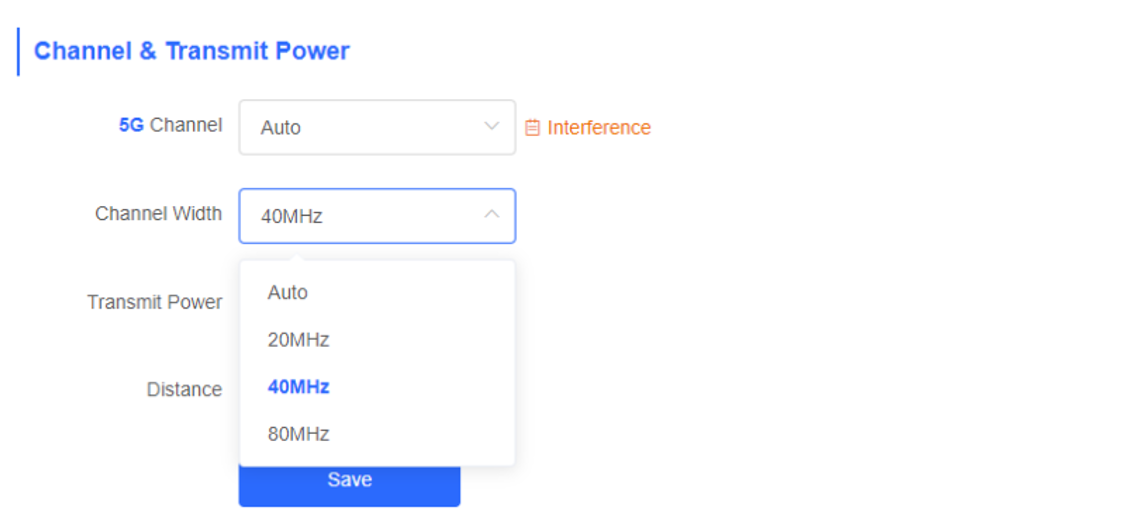Viewport: 1126px width, 528px height.
Task: Click the Auto value inside 5G Channel field
Action: [x=281, y=128]
